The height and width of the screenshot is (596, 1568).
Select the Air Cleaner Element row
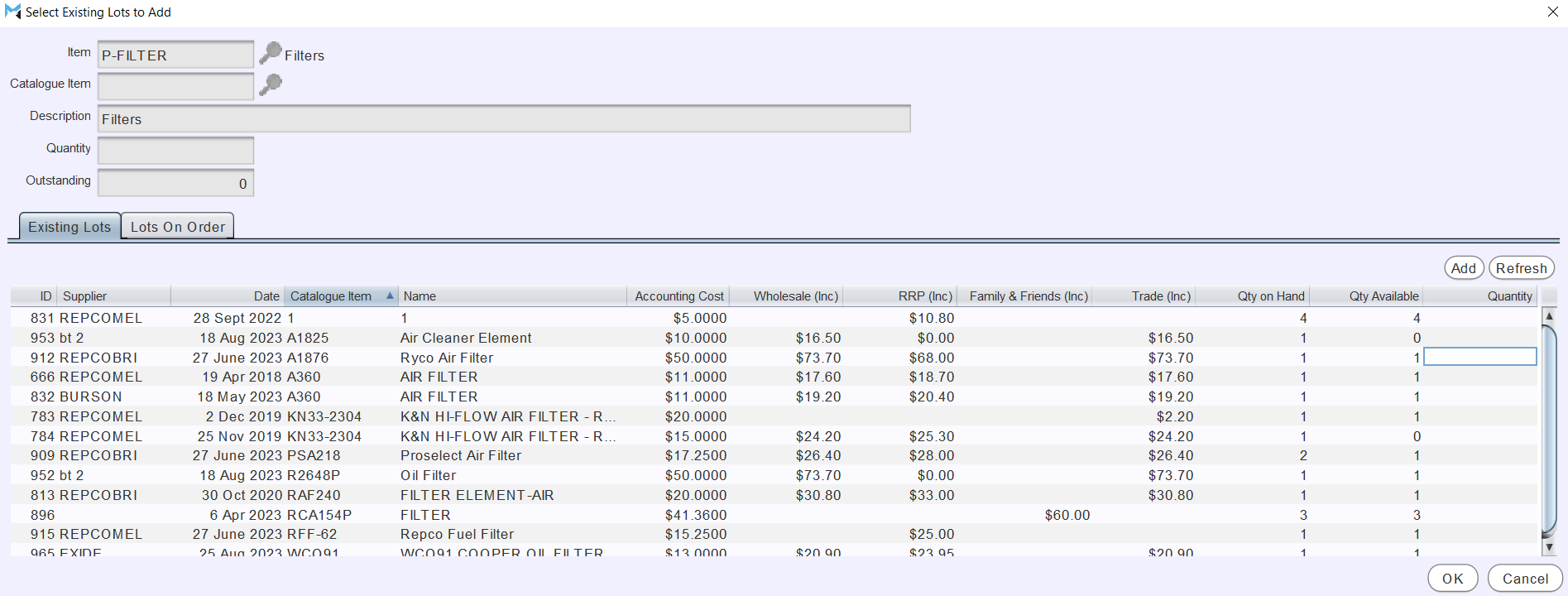point(774,338)
